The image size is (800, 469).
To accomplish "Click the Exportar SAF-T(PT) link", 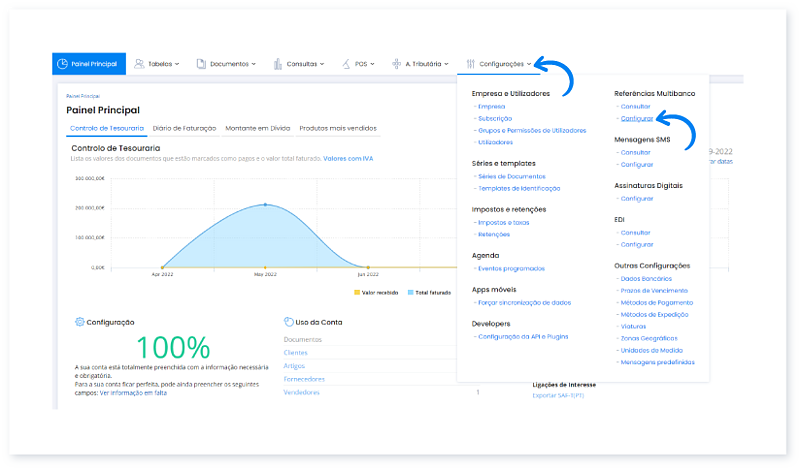I will point(558,396).
